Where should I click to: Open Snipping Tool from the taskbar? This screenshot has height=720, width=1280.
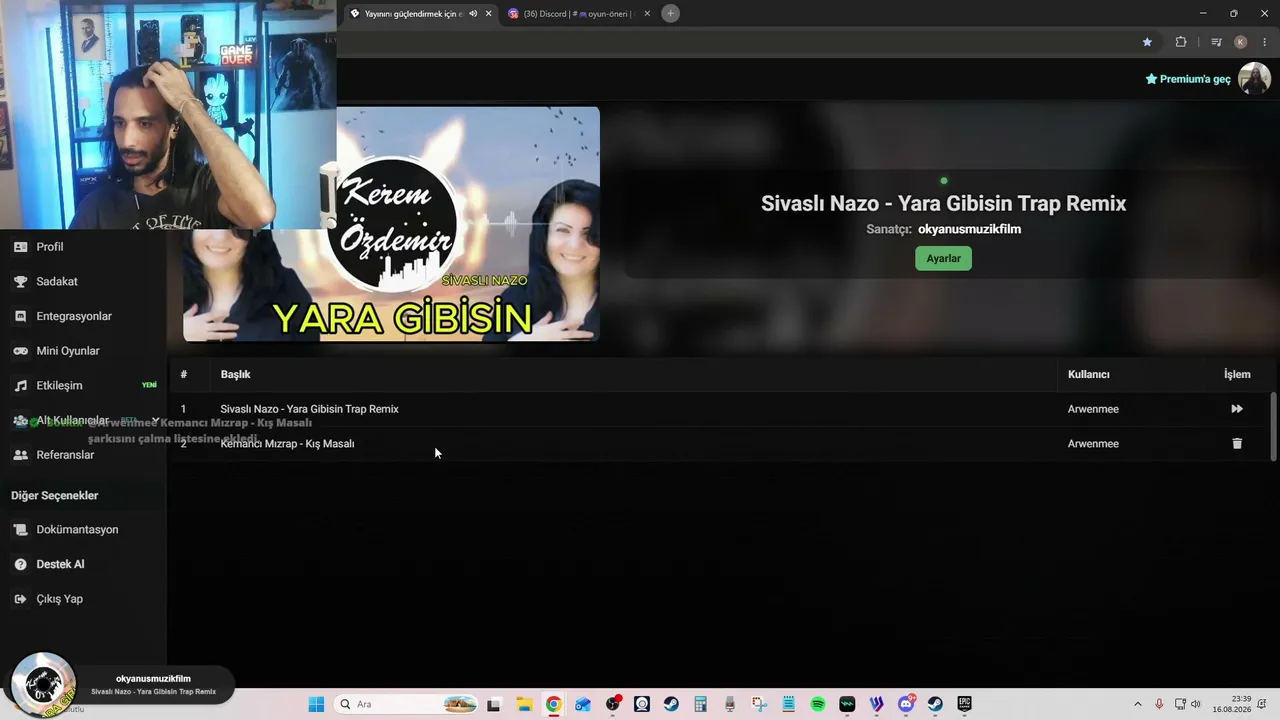pos(759,704)
